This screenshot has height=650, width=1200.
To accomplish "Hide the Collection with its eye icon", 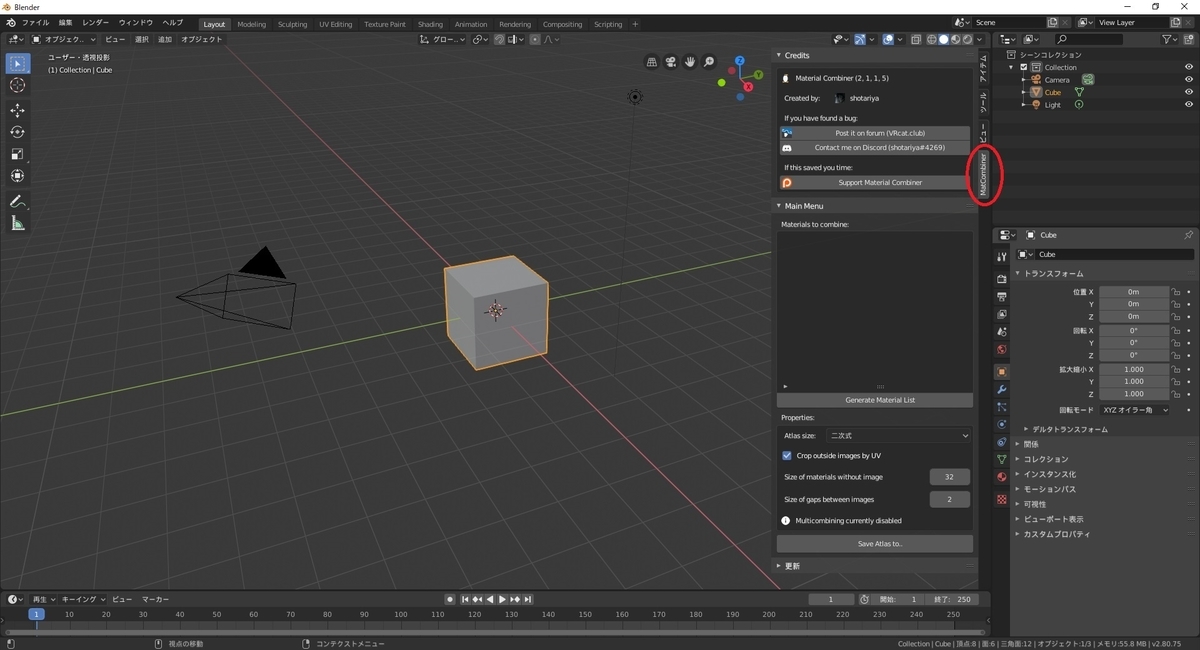I will [1189, 67].
